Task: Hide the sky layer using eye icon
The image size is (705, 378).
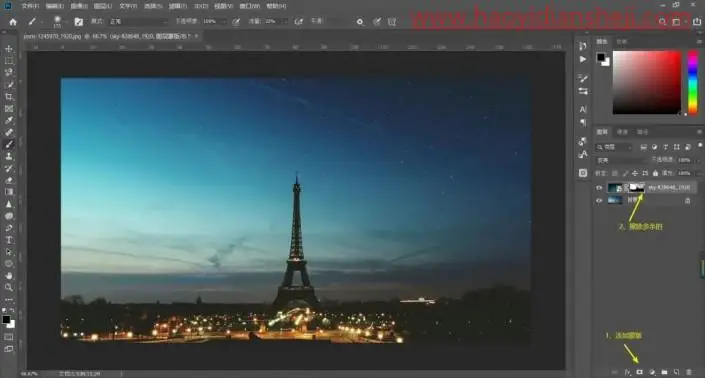Action: click(x=599, y=188)
